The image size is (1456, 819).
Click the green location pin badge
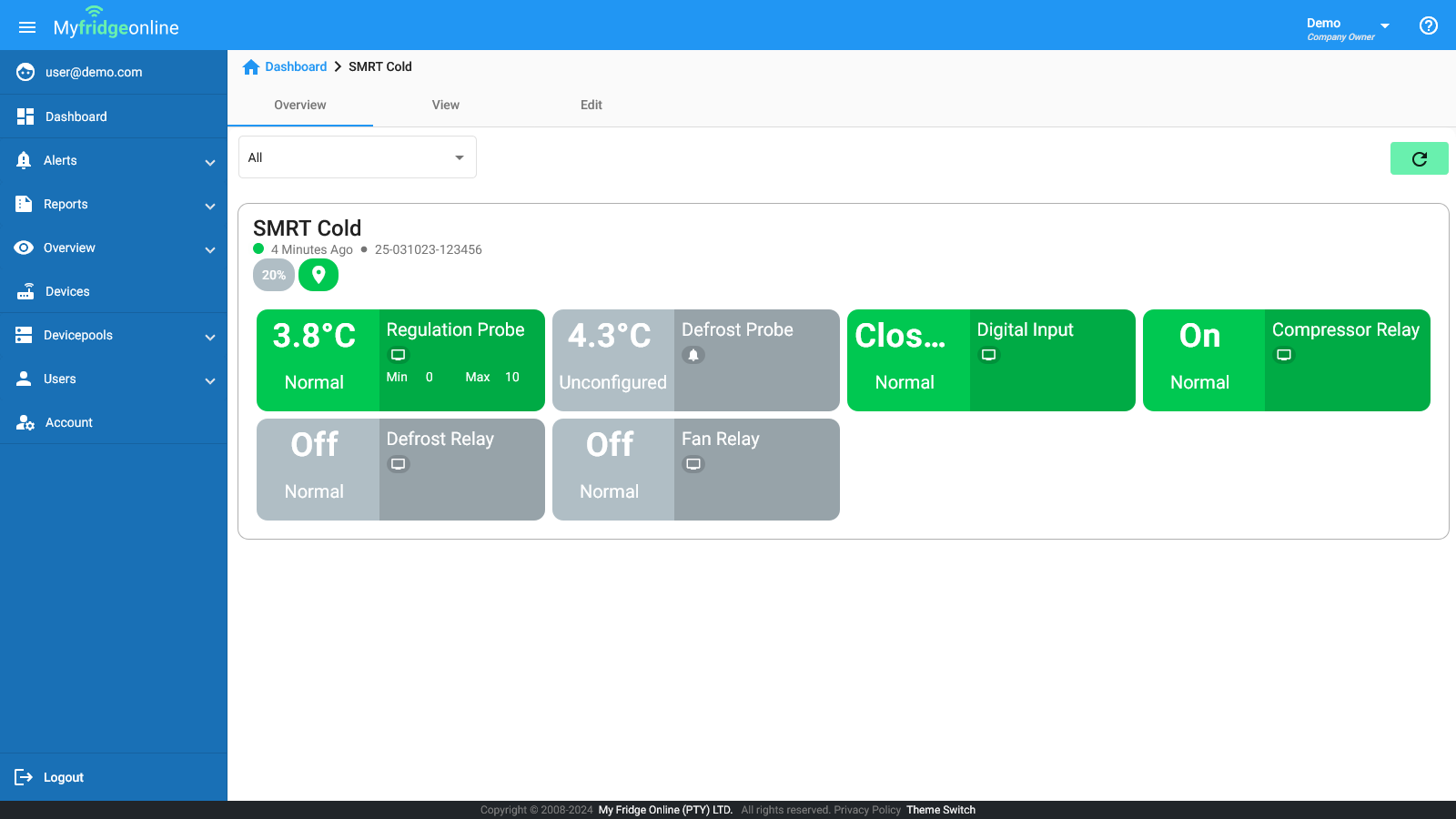coord(318,275)
